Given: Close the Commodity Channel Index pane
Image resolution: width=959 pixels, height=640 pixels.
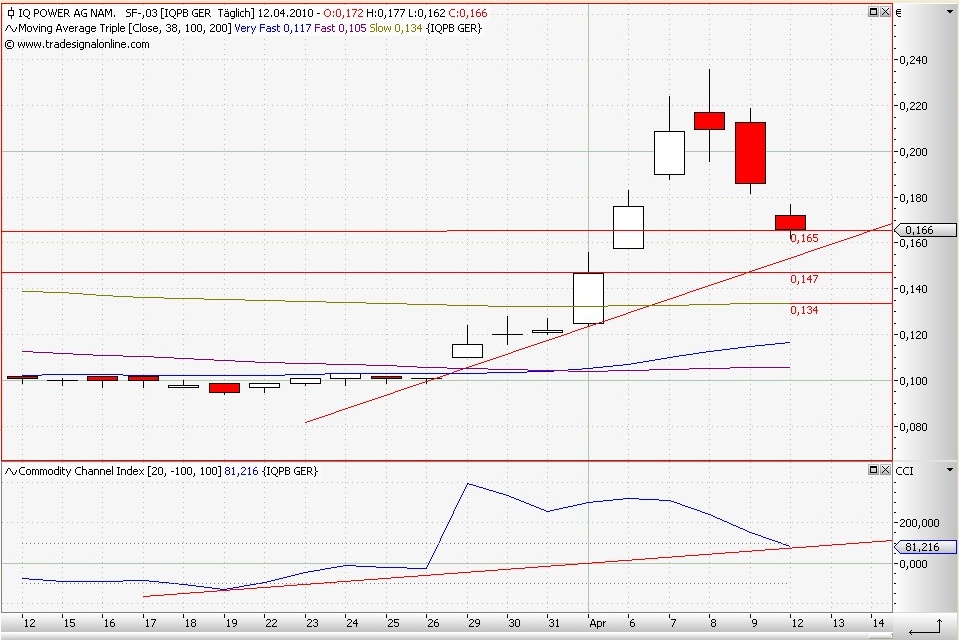Looking at the screenshot, I should (x=885, y=469).
